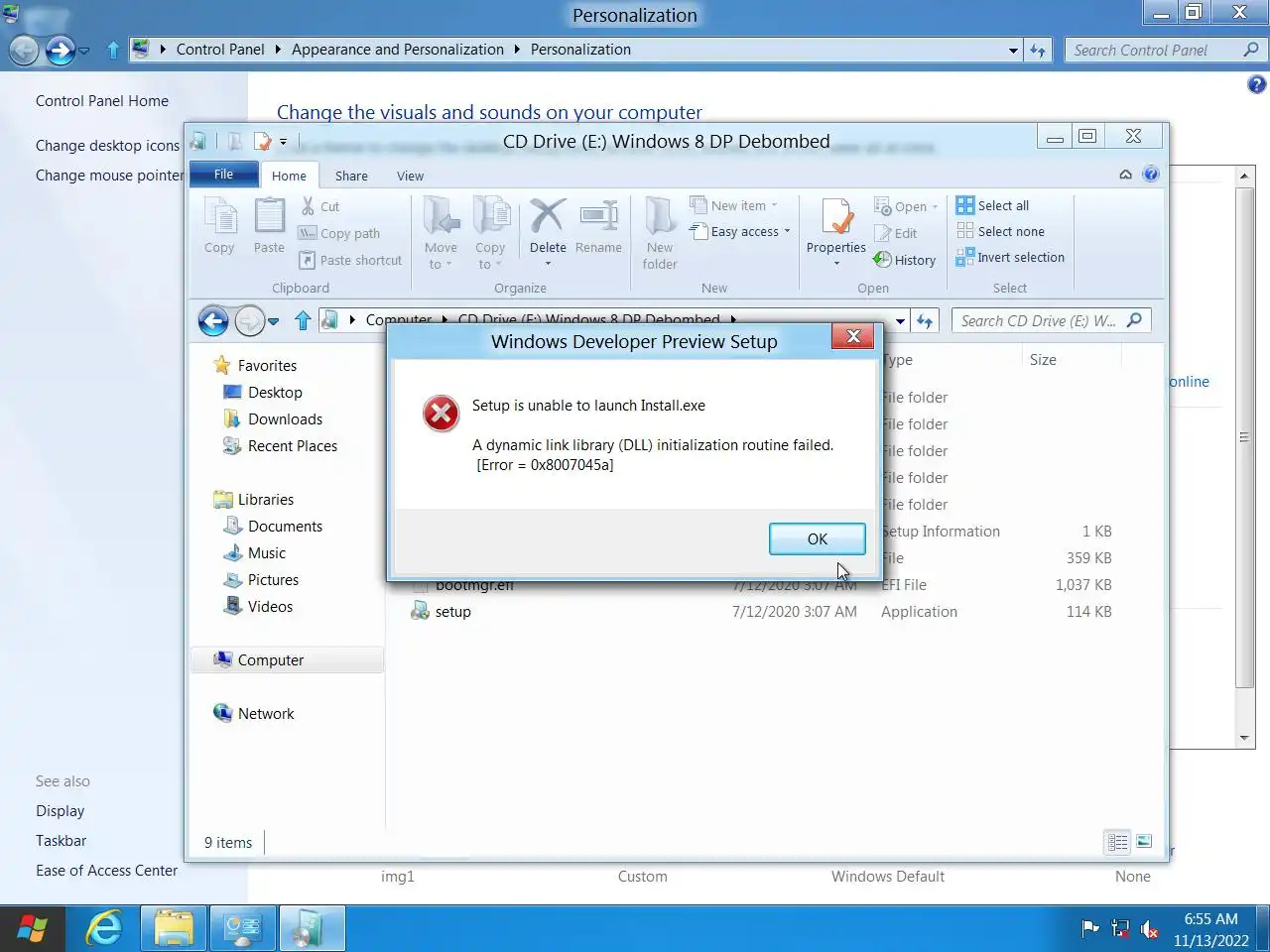Expand the Easy access dropdown
Screen dimensions: 1270x952
(x=787, y=232)
